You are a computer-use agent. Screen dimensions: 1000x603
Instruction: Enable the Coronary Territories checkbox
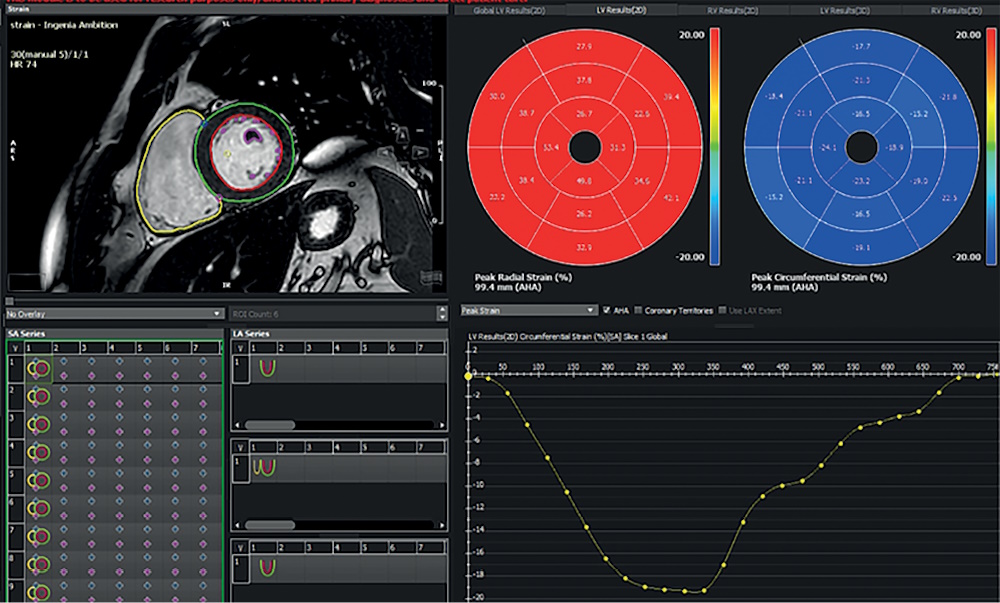click(638, 310)
